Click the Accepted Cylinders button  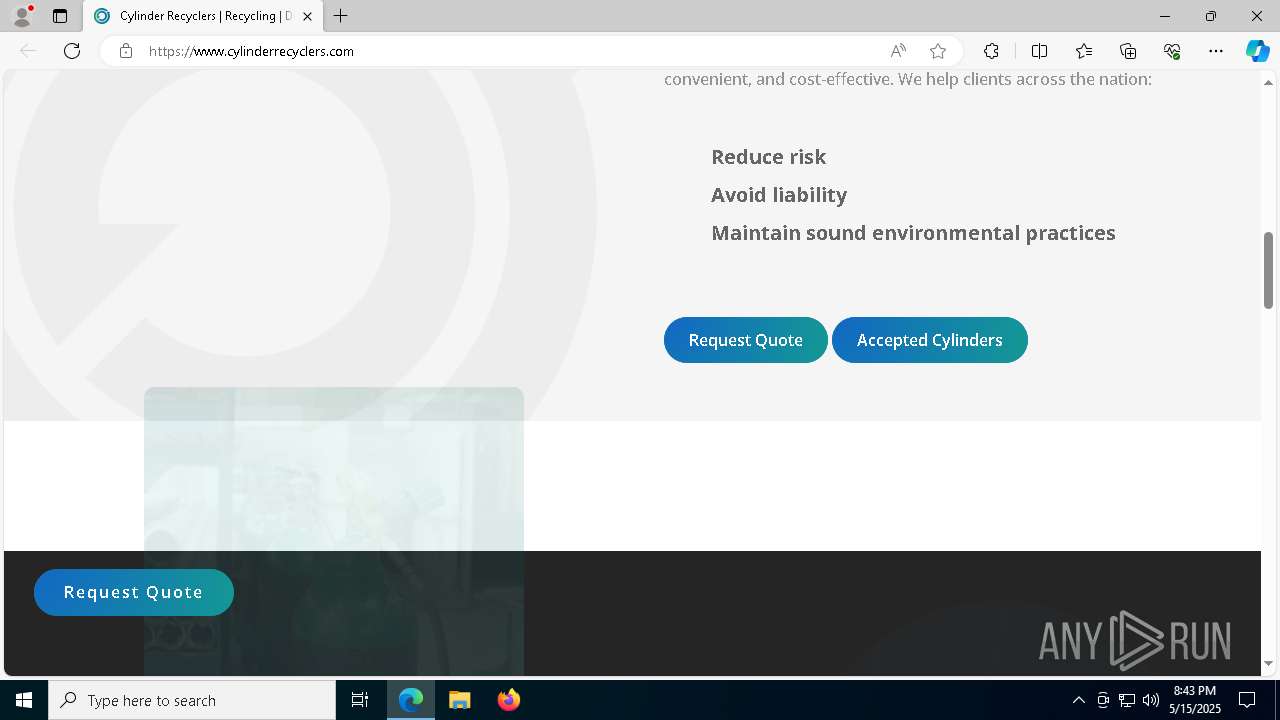[x=930, y=340]
